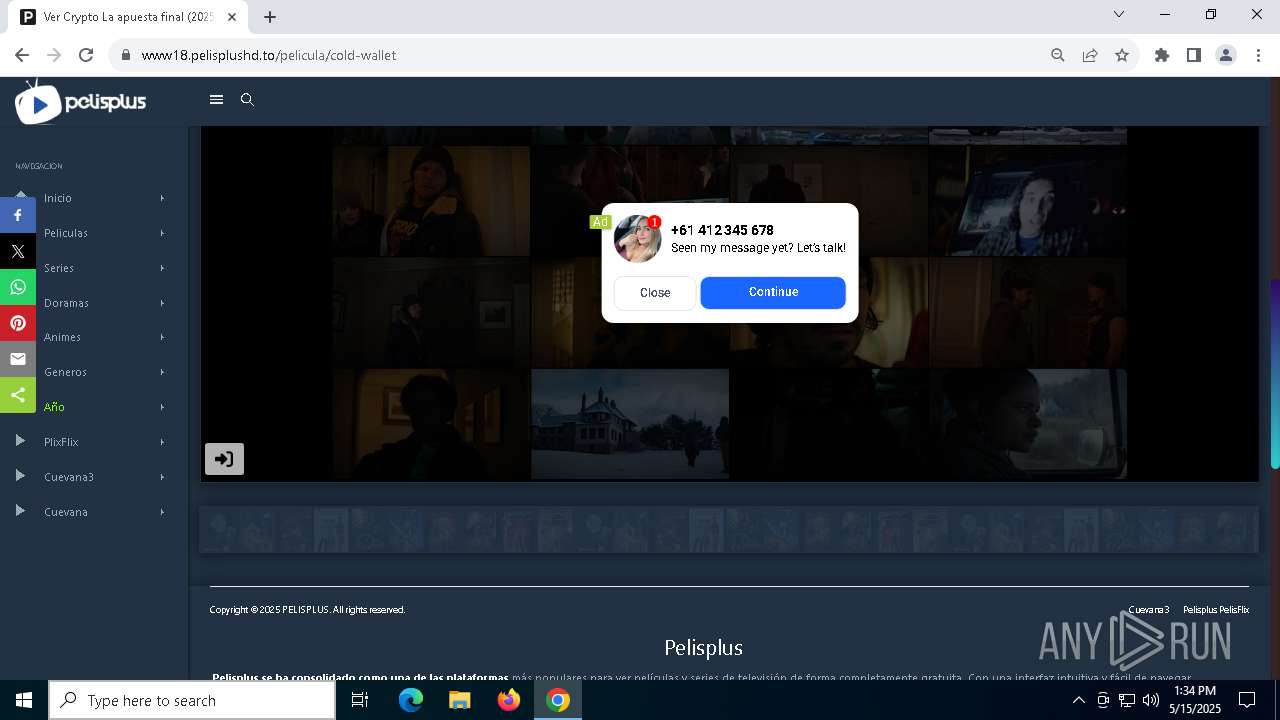This screenshot has height=720, width=1280.
Task: Expand Series submenu arrow
Action: [x=162, y=268]
